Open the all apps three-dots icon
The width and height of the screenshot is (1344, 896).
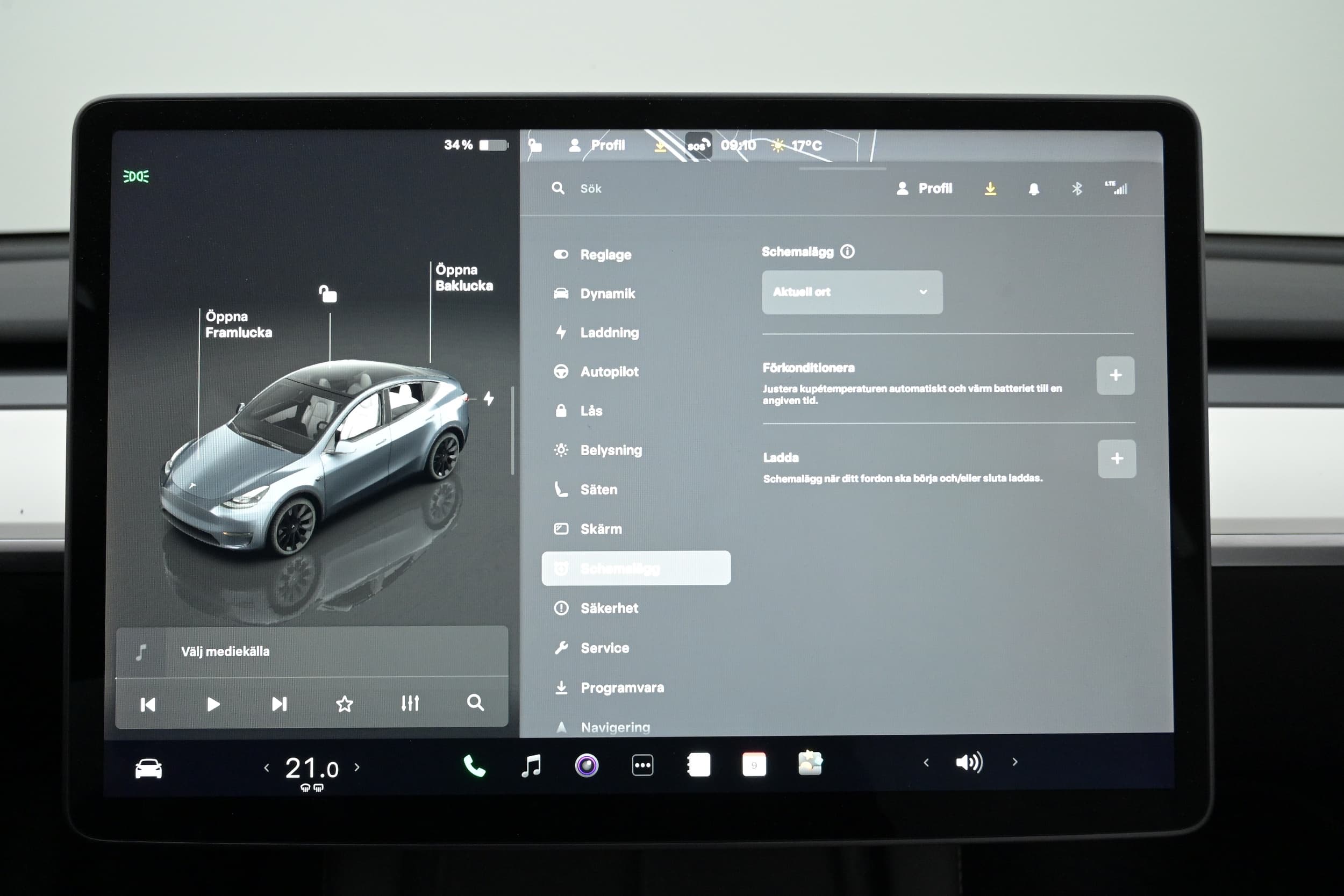[642, 765]
